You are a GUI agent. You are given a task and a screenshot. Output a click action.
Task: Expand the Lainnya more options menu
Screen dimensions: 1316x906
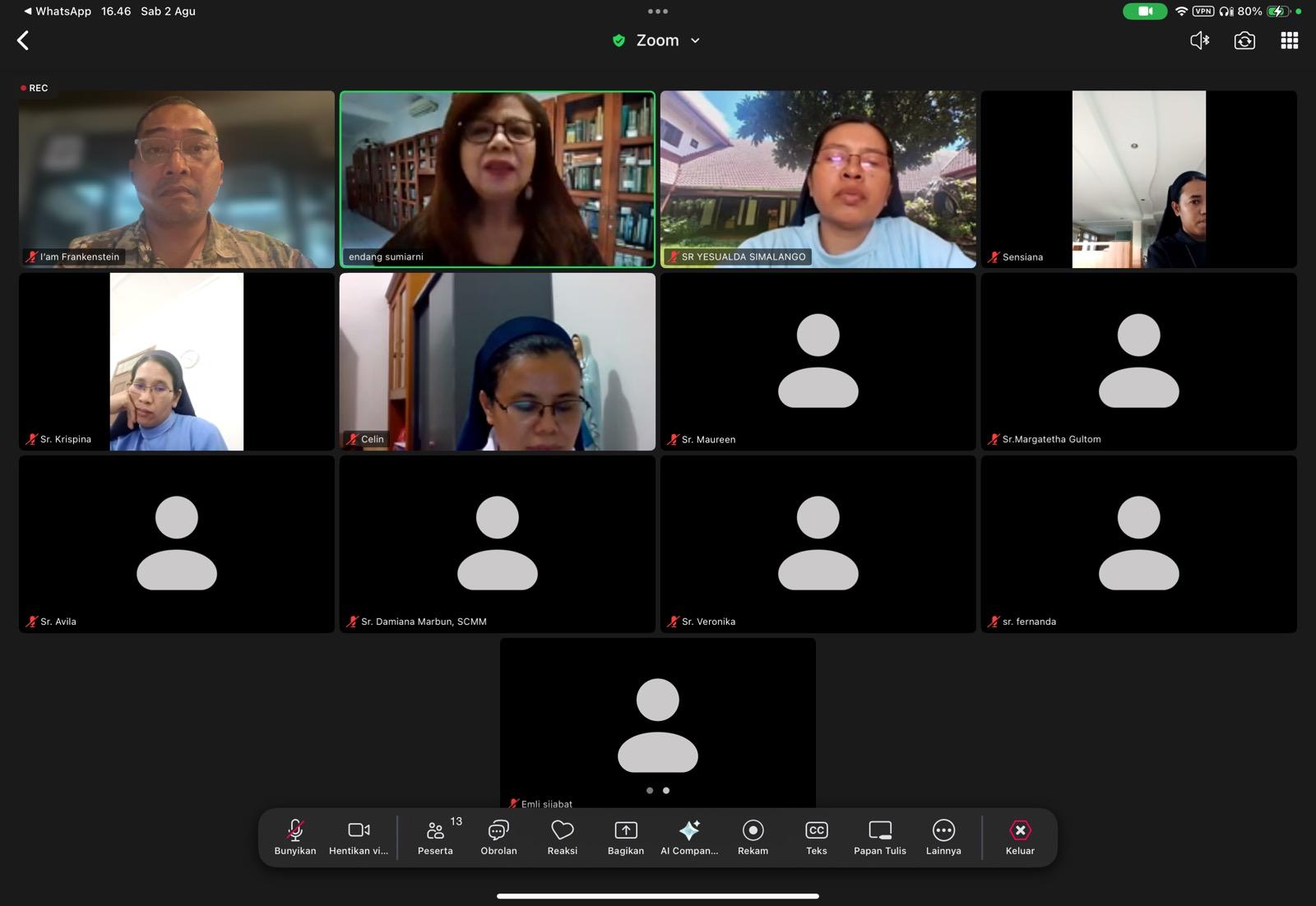tap(943, 837)
